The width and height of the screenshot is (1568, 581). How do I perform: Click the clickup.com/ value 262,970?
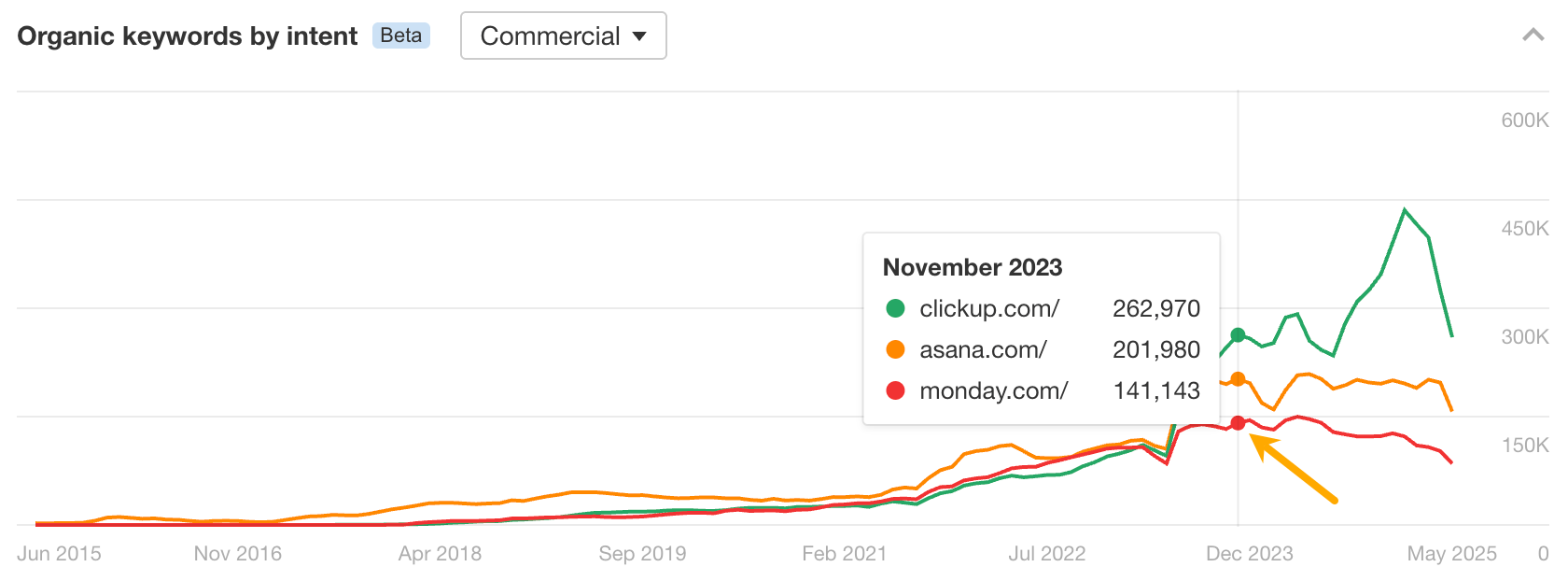[1157, 308]
